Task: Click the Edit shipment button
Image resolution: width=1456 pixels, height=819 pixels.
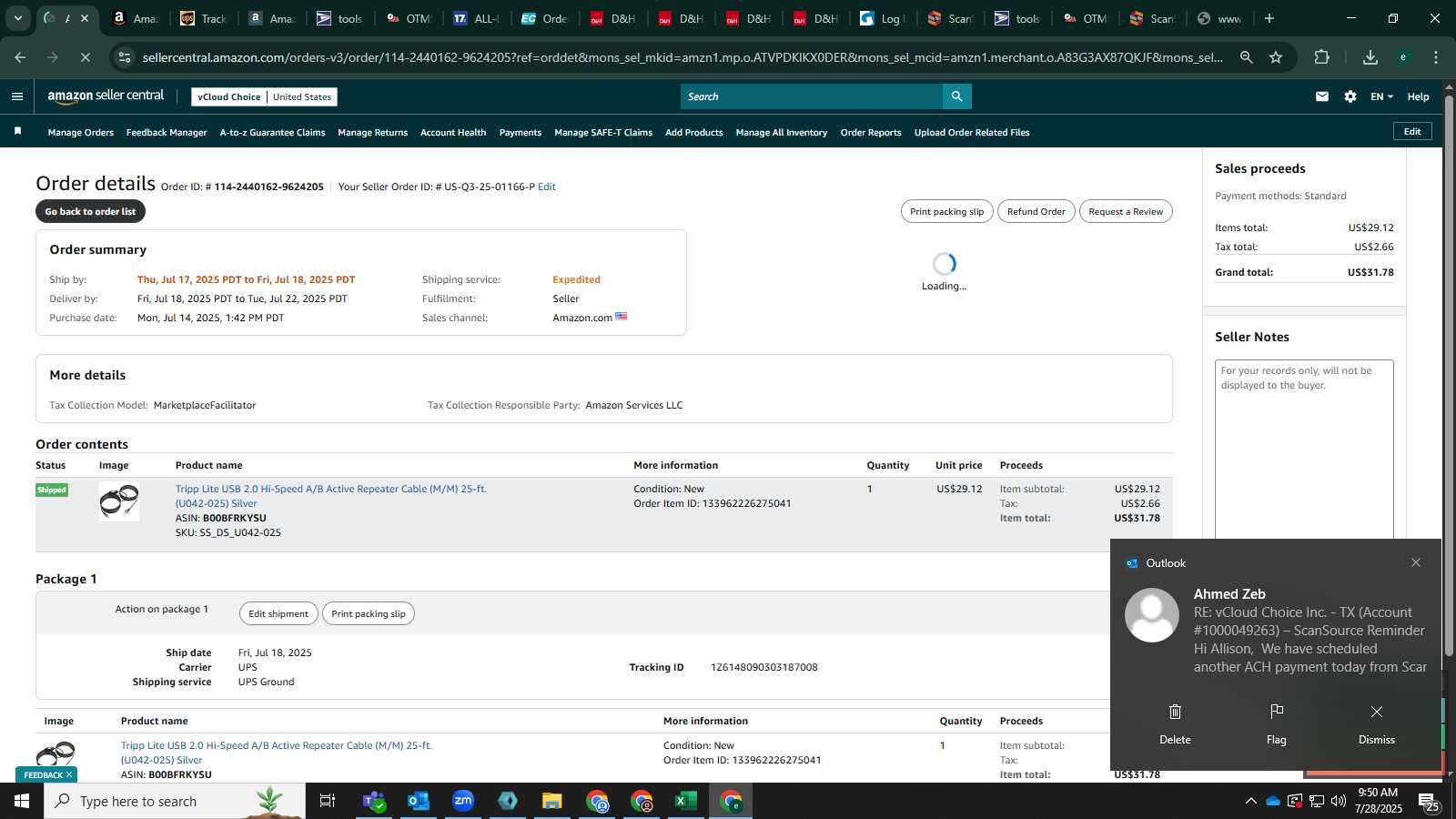Action: [x=278, y=613]
